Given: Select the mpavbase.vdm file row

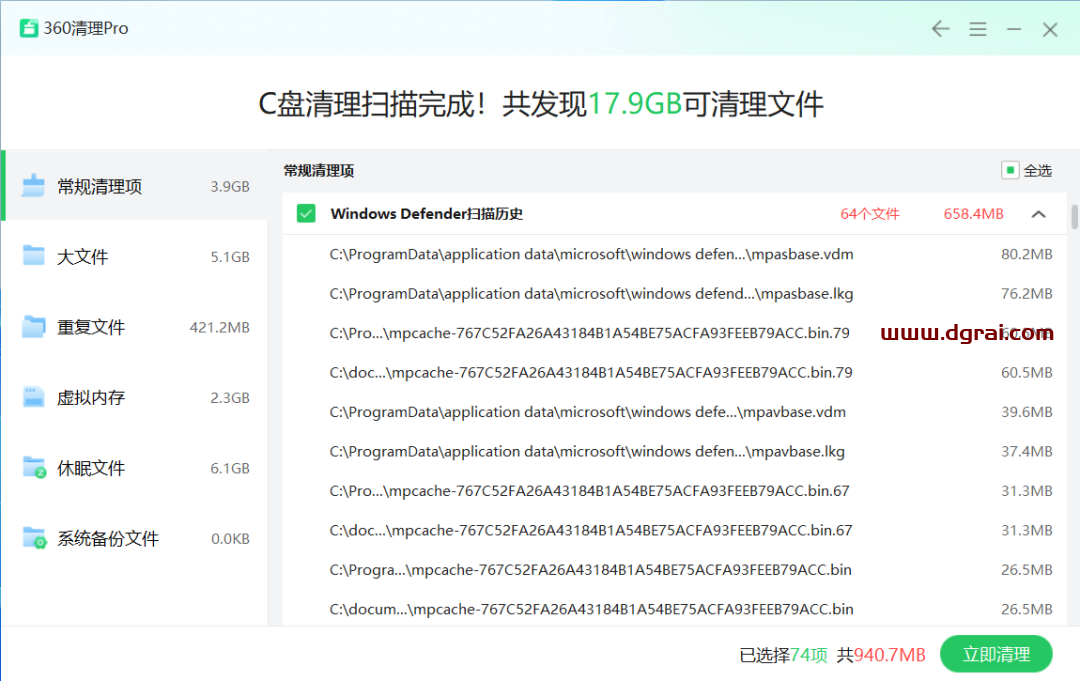Looking at the screenshot, I should click(674, 412).
